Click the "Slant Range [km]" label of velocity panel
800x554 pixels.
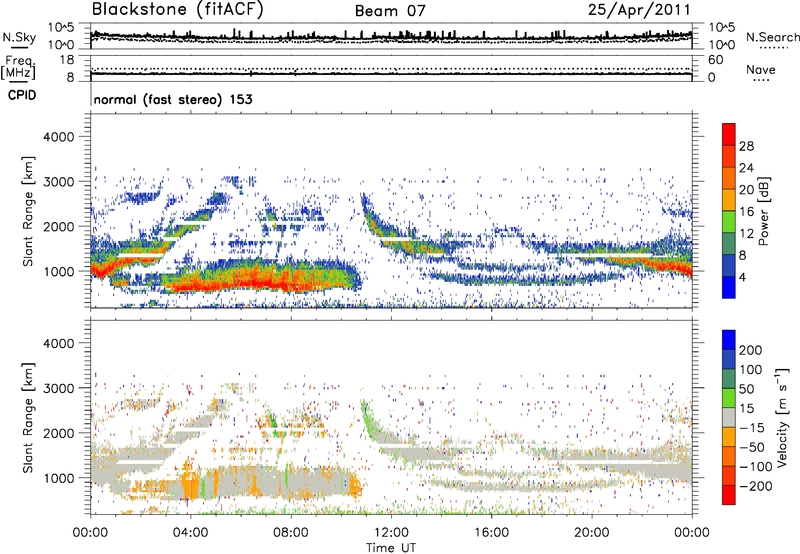pyautogui.click(x=28, y=418)
